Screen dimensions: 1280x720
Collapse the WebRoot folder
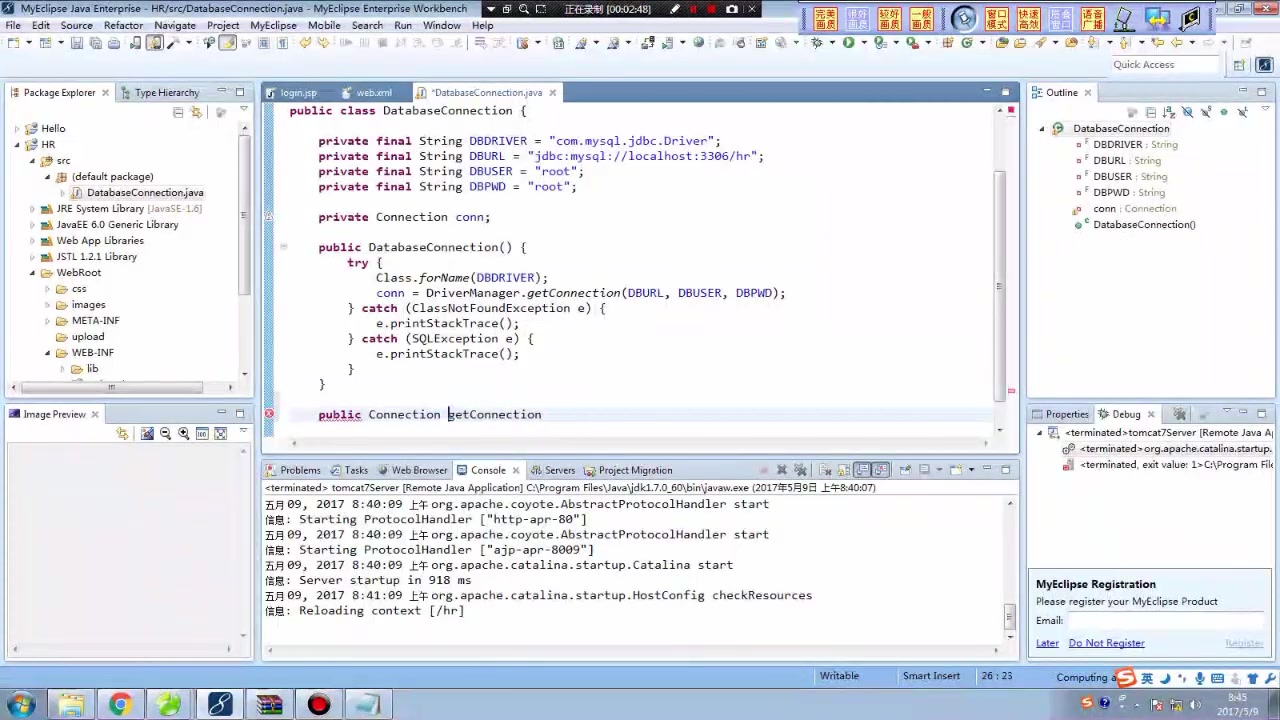[32, 273]
